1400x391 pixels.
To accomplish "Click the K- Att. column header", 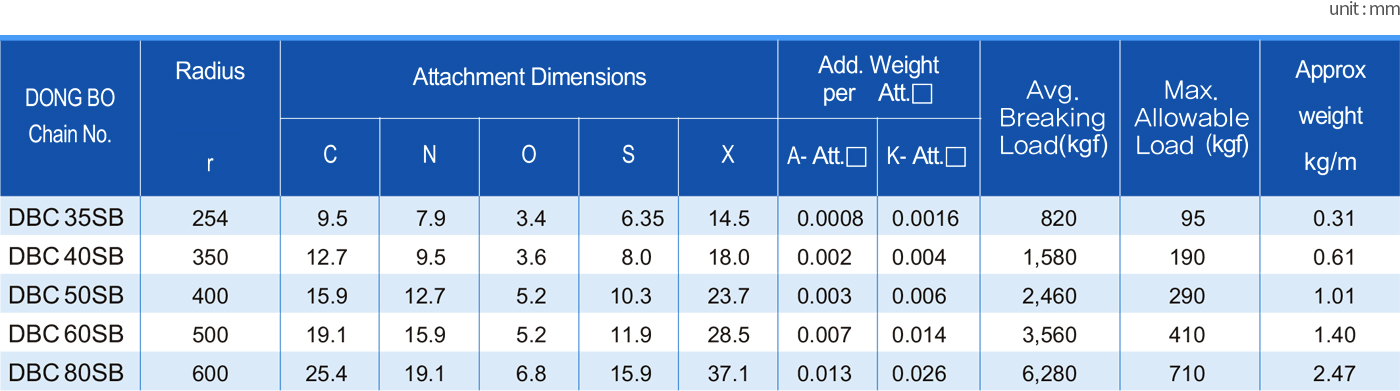I will coord(927,157).
